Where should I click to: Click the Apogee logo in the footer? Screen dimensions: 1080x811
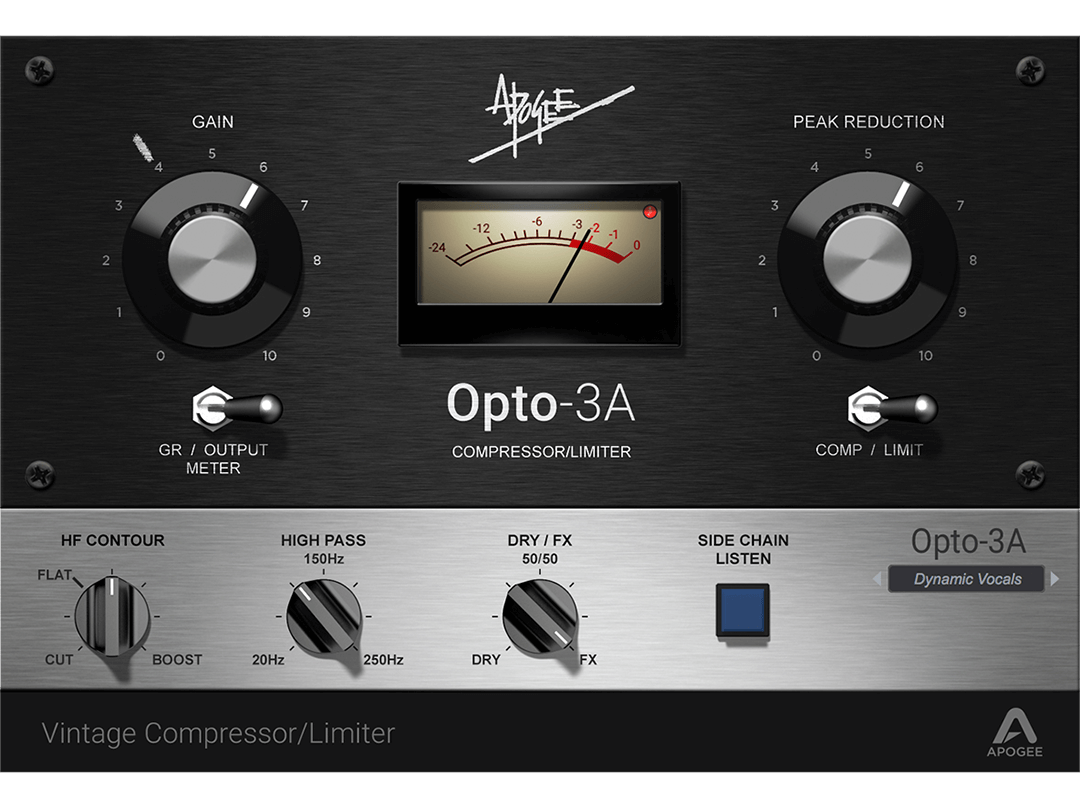click(x=1015, y=733)
